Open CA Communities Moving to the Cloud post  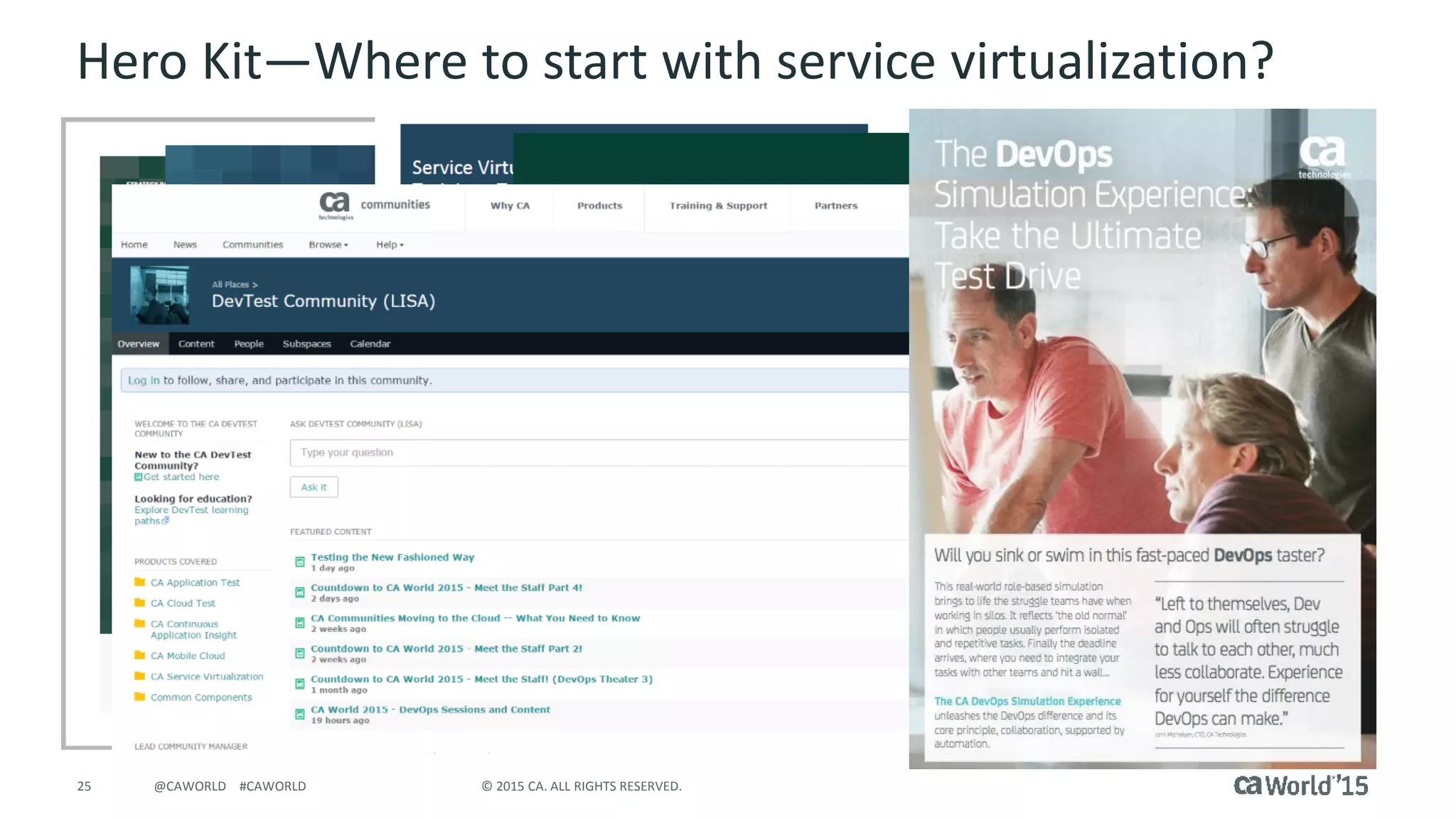475,619
